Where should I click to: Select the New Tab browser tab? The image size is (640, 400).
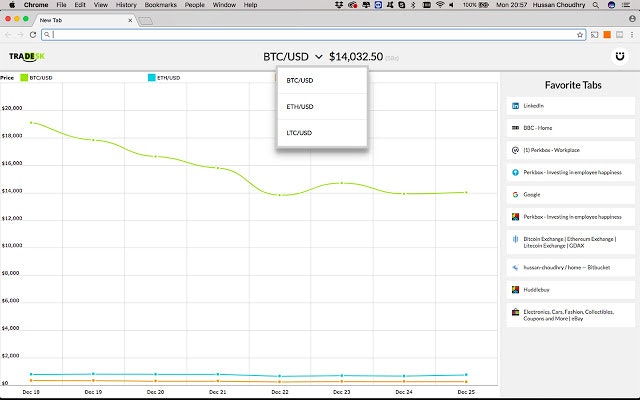tap(86, 20)
